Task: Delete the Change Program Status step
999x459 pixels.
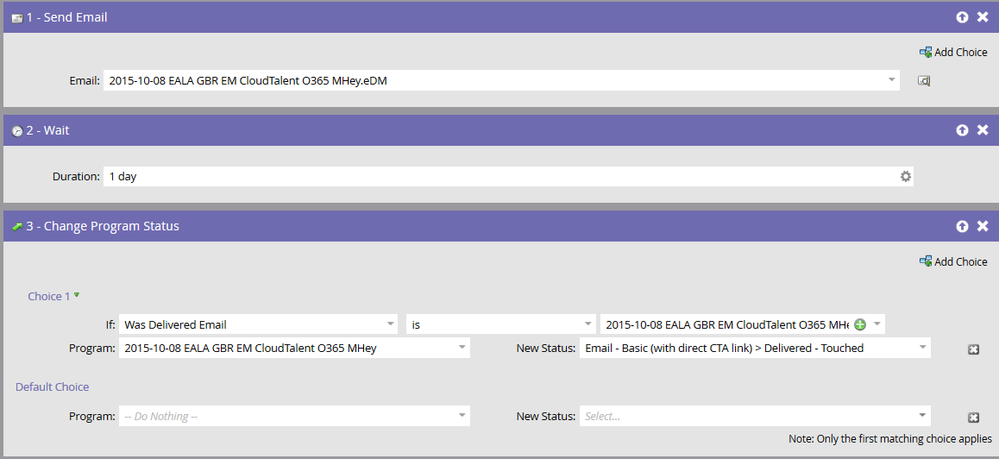Action: [x=982, y=226]
